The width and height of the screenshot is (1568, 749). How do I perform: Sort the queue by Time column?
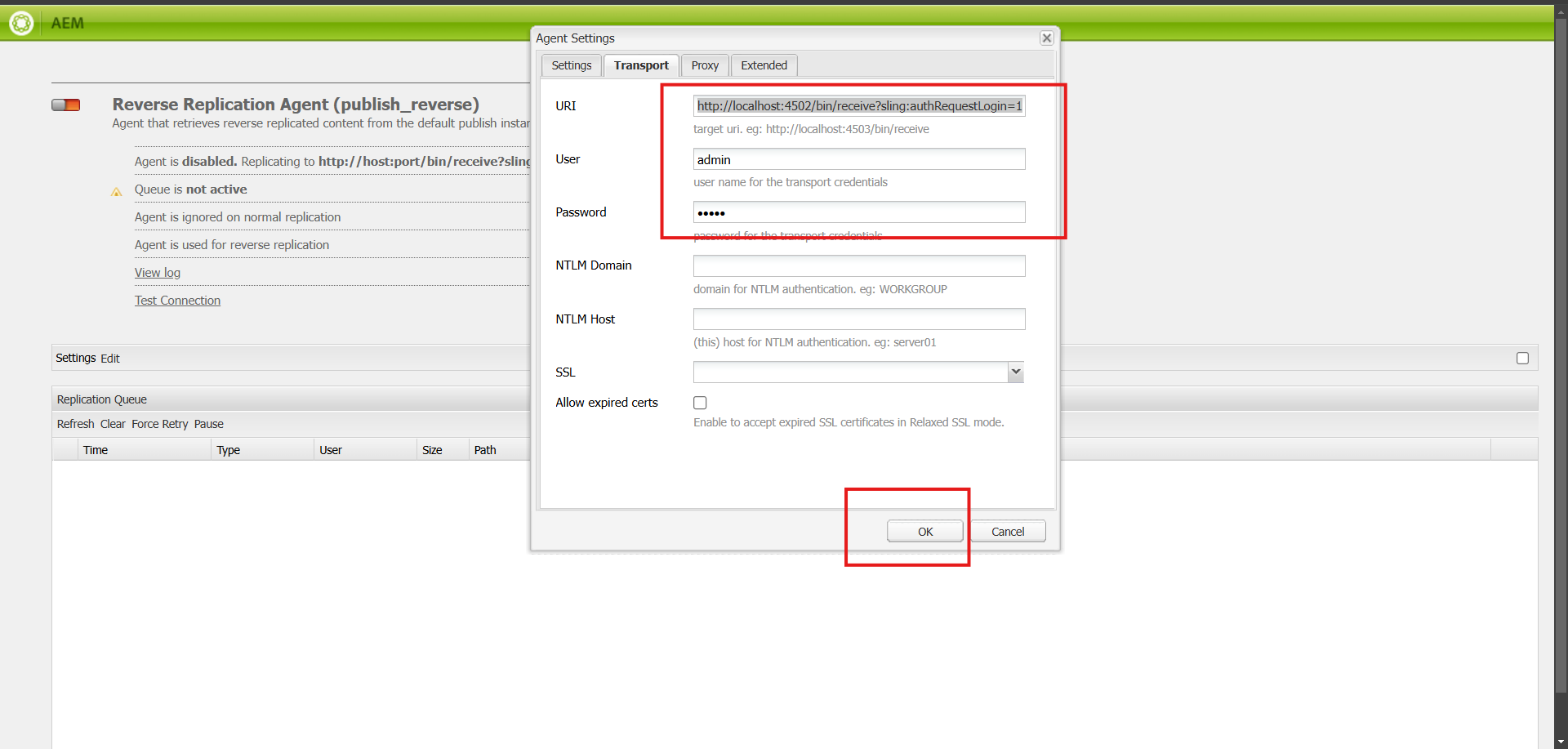(96, 450)
